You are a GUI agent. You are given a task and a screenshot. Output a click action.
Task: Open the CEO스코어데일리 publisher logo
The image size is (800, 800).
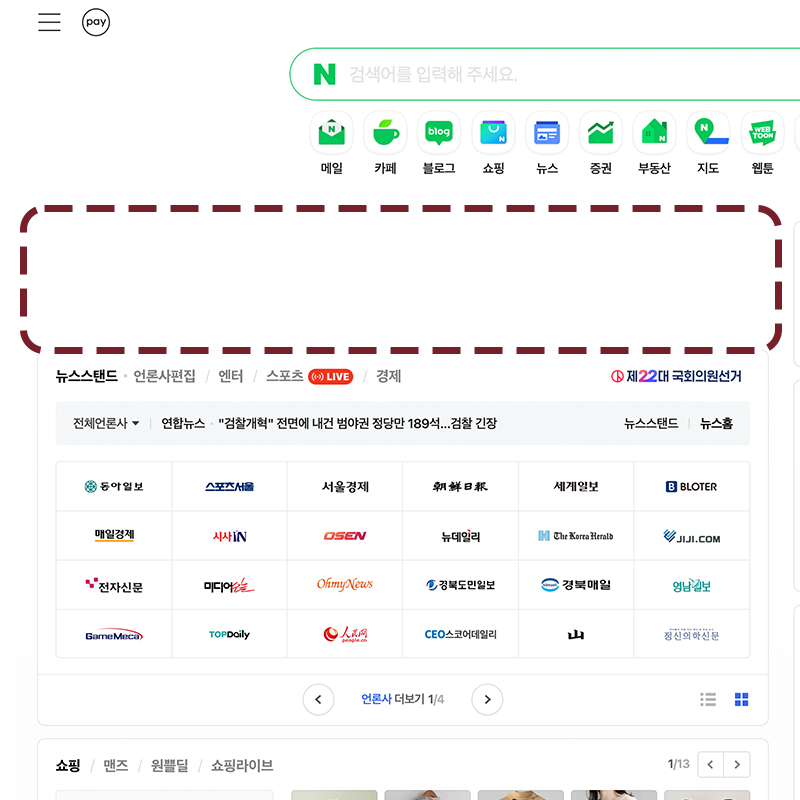(x=460, y=634)
